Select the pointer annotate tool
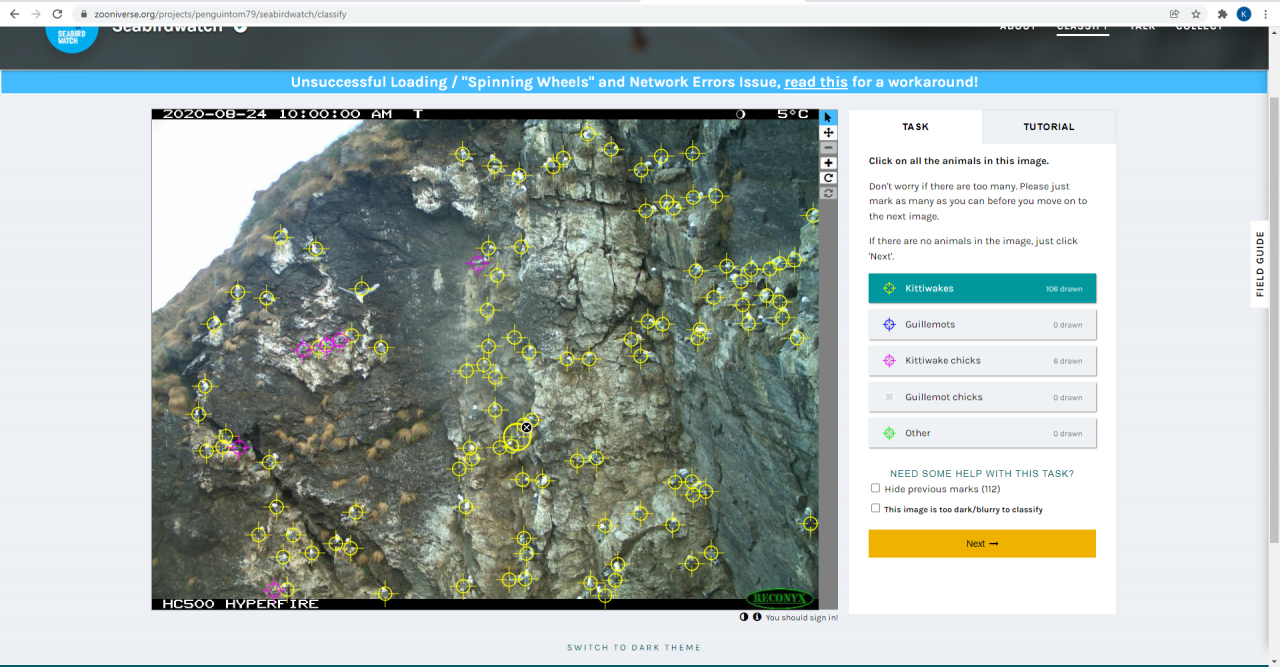The image size is (1280, 667). point(828,118)
